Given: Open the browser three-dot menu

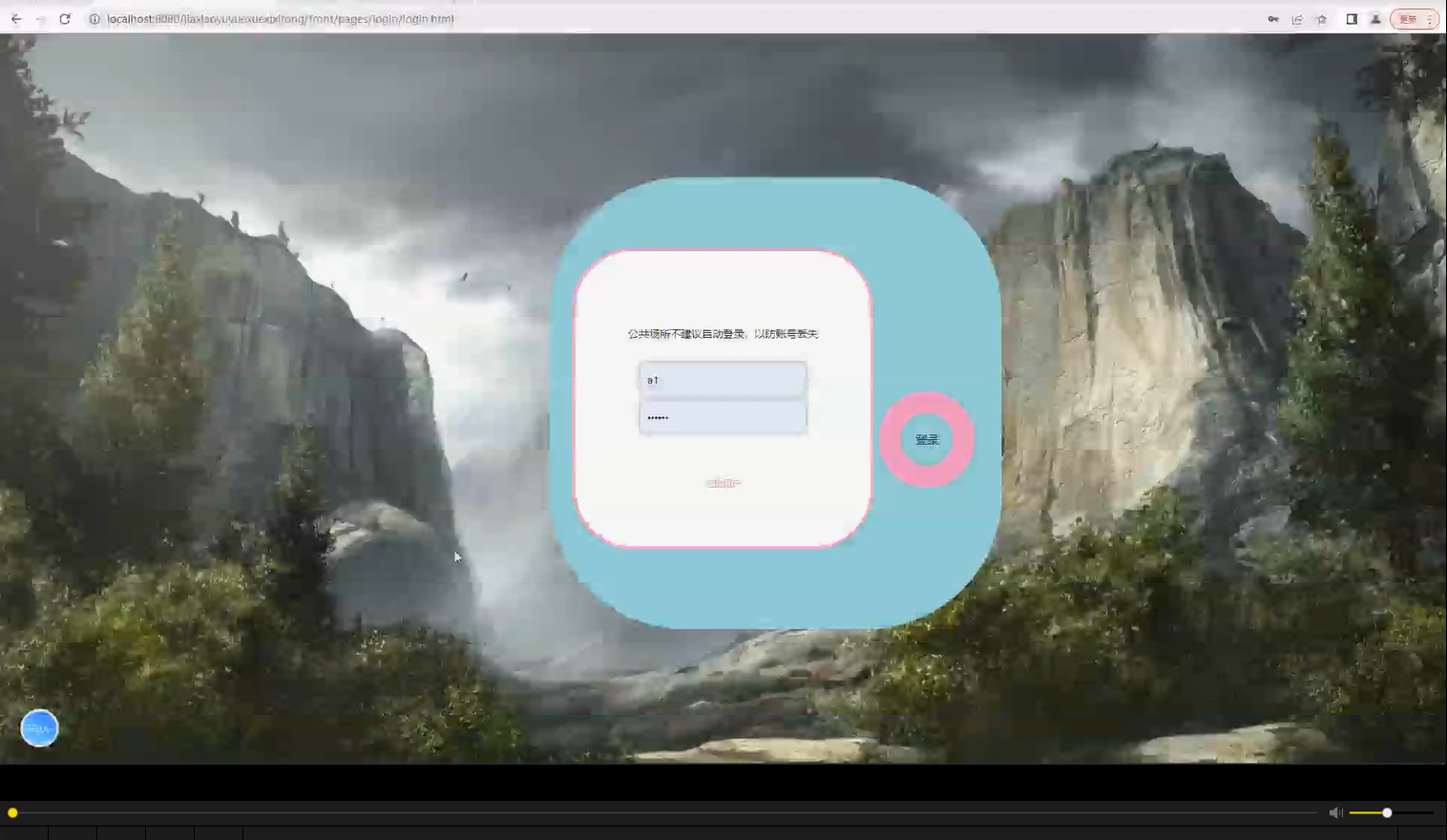Looking at the screenshot, I should coord(1430,19).
